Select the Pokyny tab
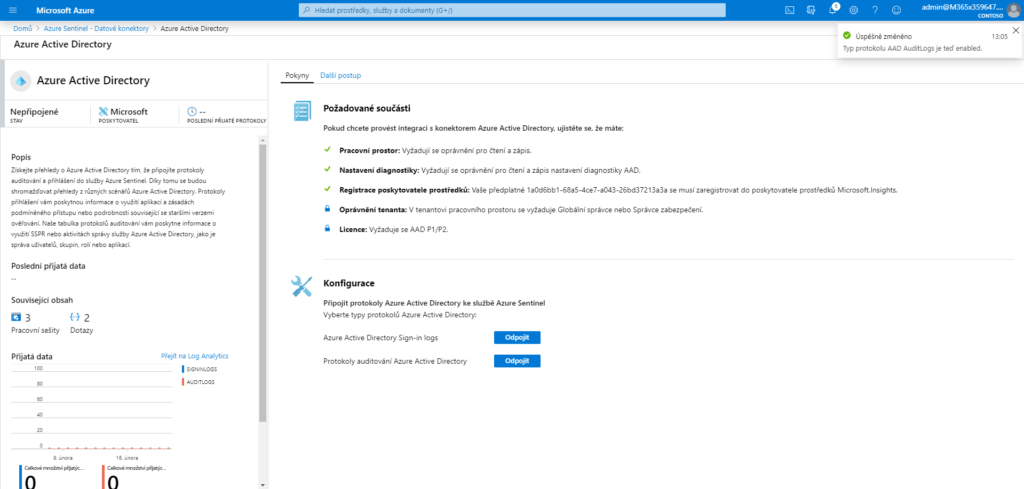1024x489 pixels. click(x=297, y=75)
